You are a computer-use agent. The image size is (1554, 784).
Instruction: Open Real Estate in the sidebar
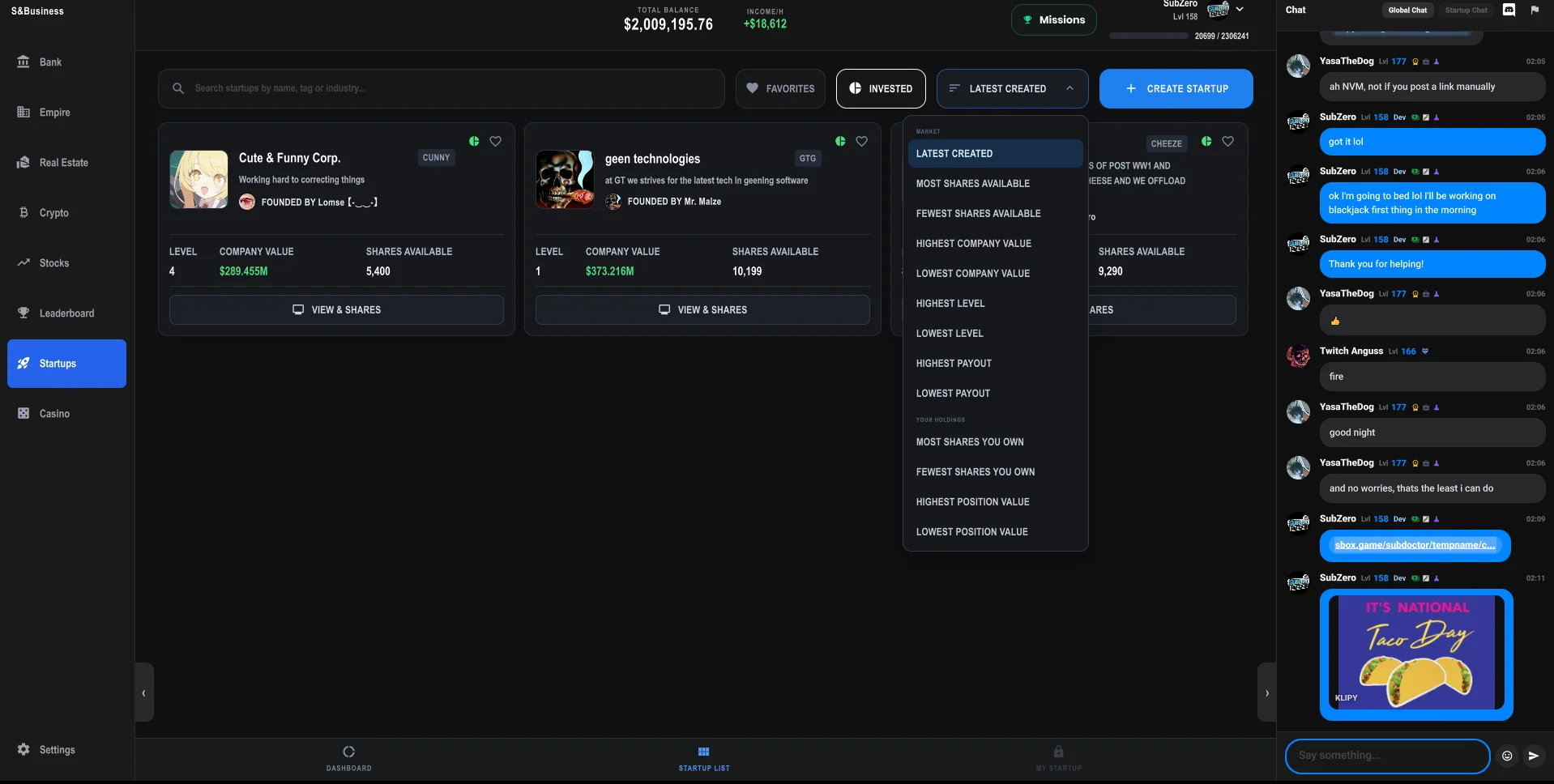click(66, 163)
